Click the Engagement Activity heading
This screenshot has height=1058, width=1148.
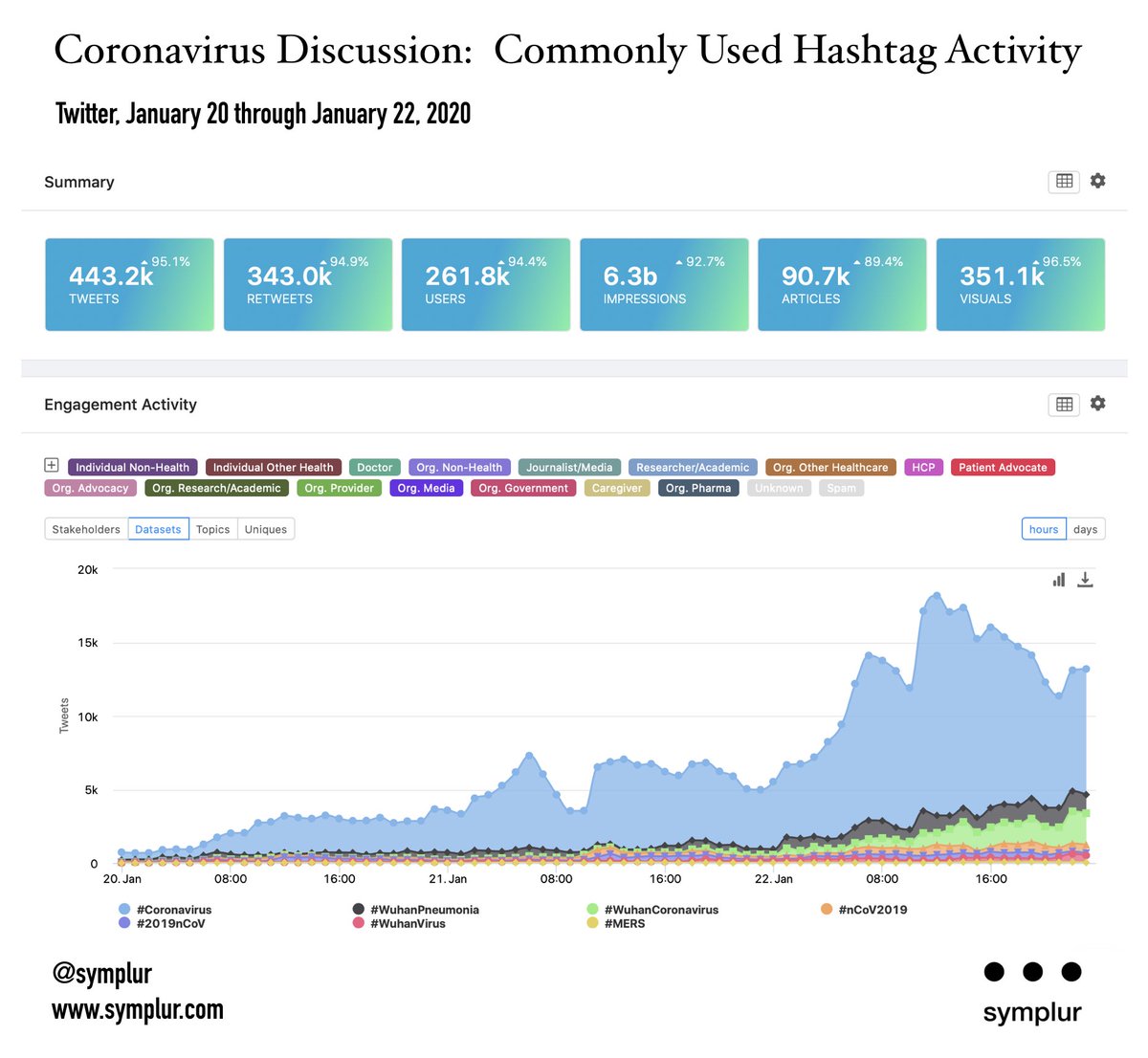tap(121, 405)
